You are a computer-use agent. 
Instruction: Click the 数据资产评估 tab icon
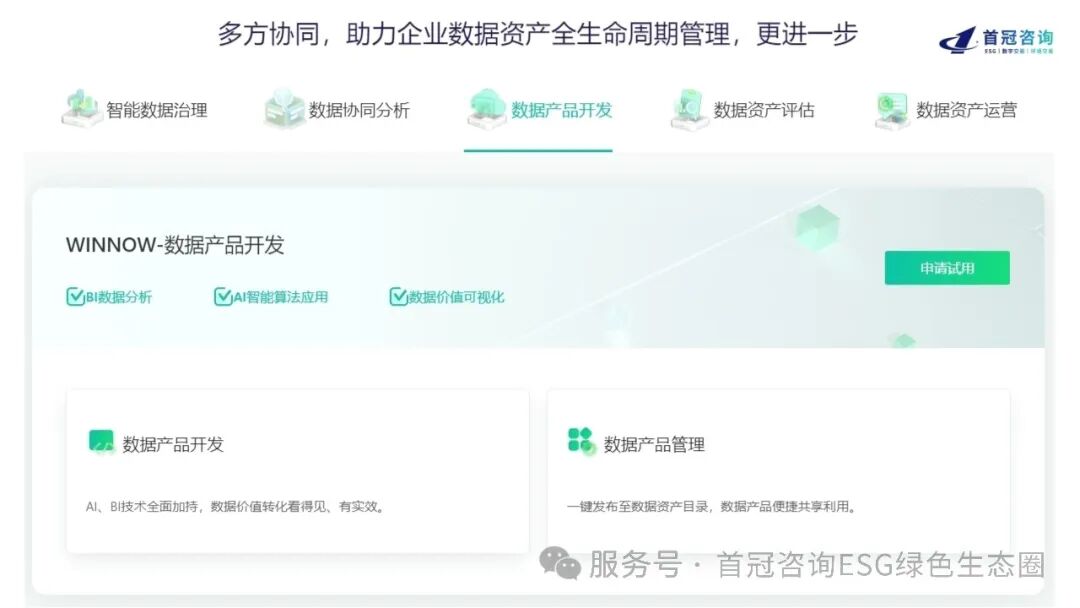[x=689, y=109]
